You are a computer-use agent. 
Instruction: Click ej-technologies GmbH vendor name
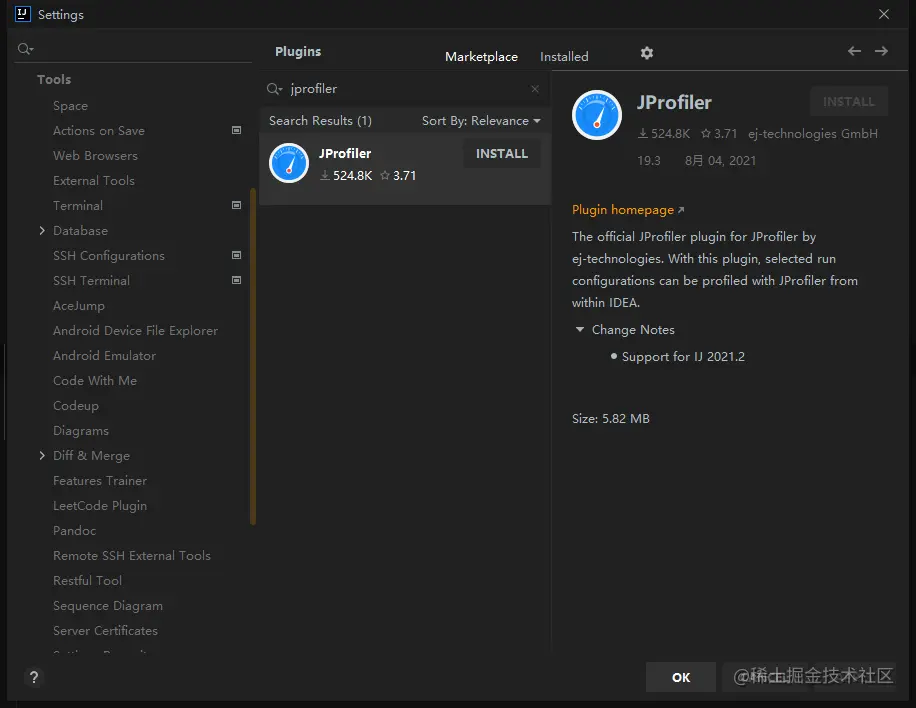(813, 134)
